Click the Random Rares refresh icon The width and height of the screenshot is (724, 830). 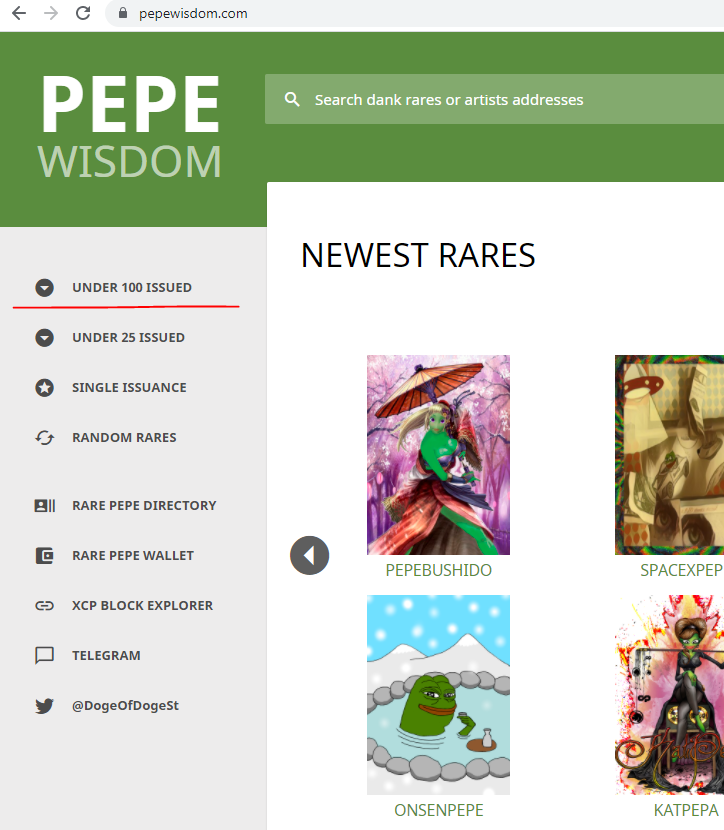click(44, 438)
